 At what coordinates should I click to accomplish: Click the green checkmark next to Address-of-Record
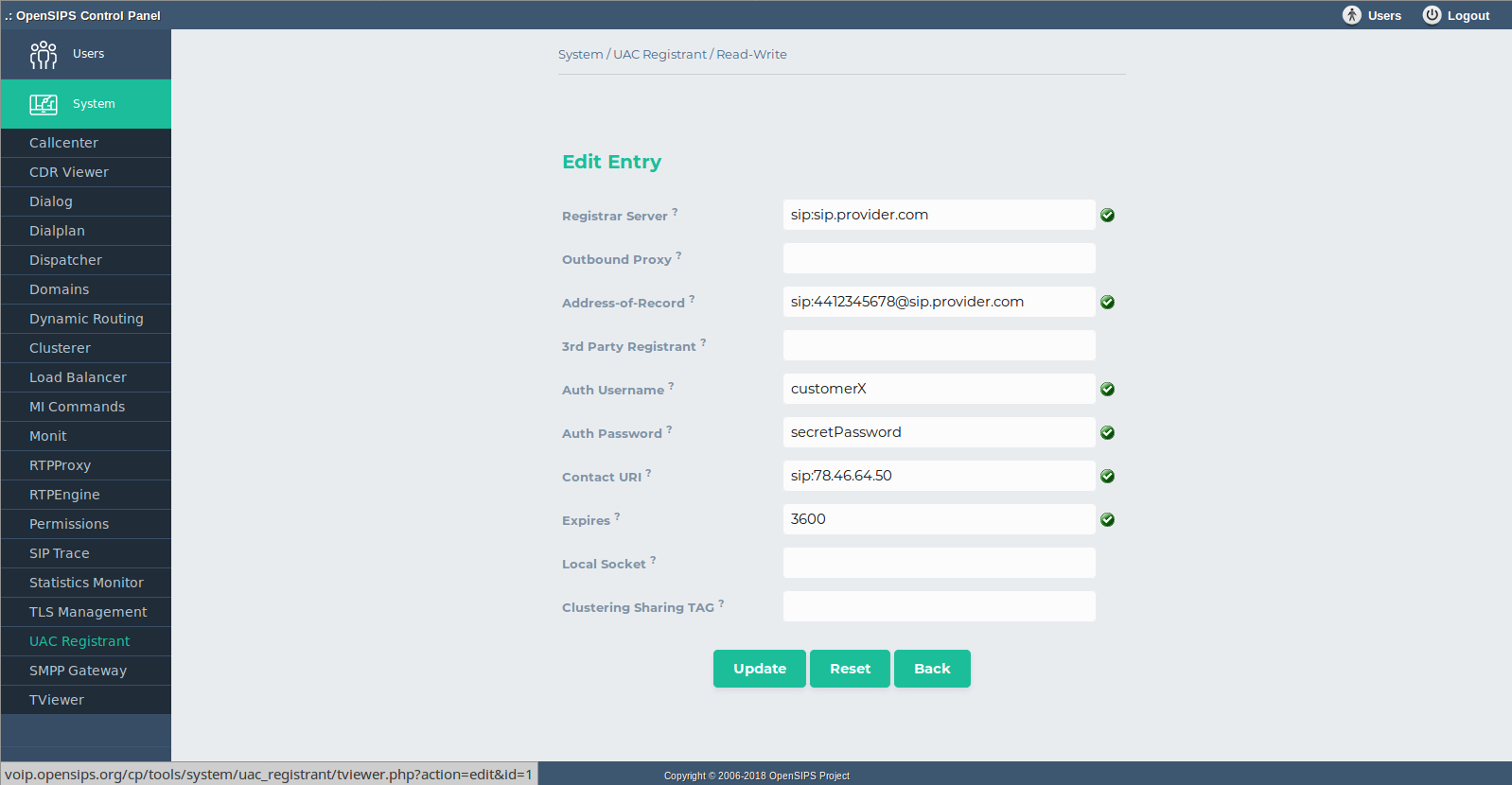coord(1108,303)
